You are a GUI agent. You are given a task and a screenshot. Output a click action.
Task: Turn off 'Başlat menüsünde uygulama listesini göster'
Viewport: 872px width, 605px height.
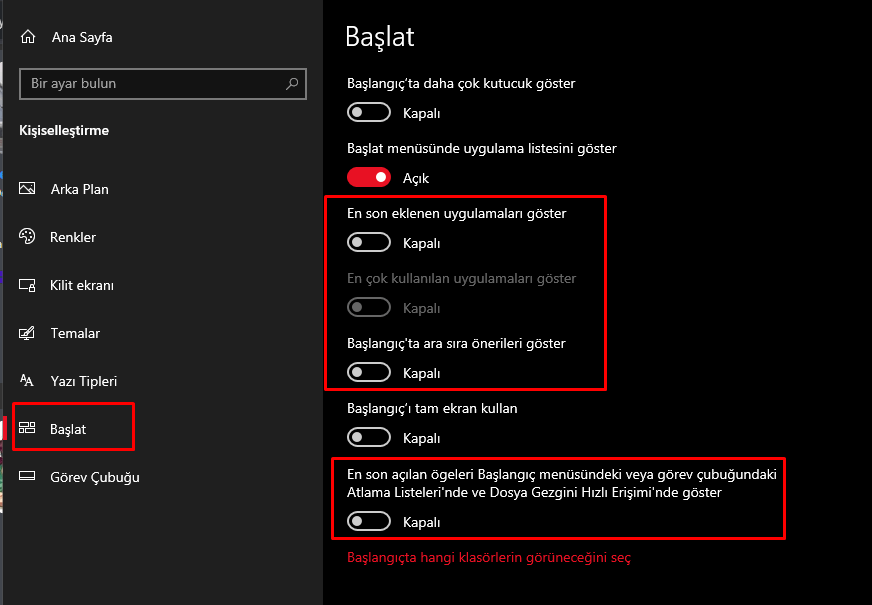369,177
